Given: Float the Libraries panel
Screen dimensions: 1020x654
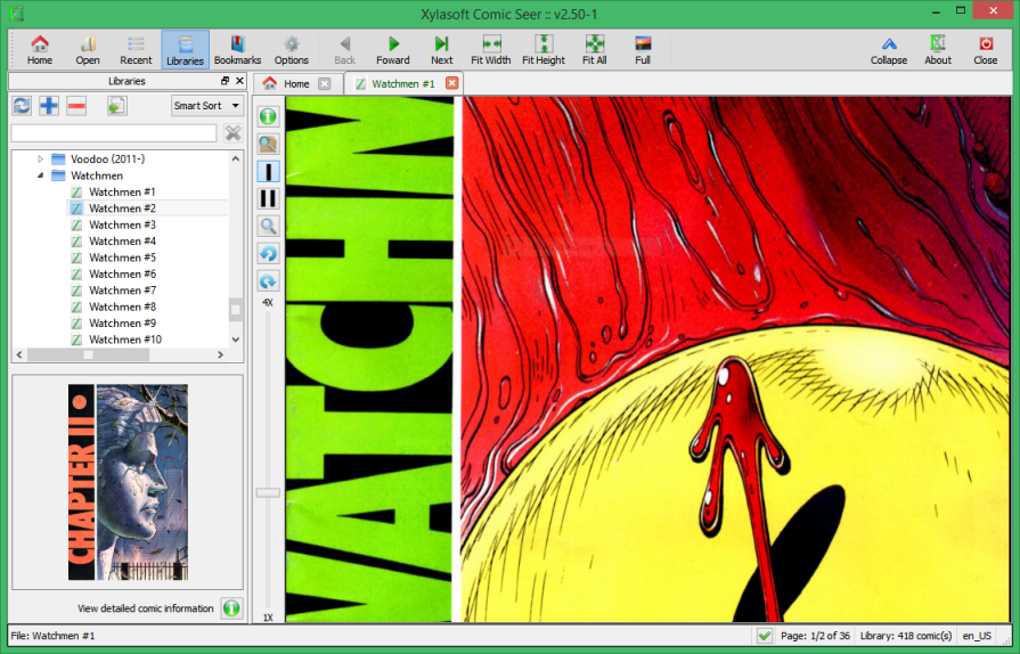Looking at the screenshot, I should (x=224, y=81).
